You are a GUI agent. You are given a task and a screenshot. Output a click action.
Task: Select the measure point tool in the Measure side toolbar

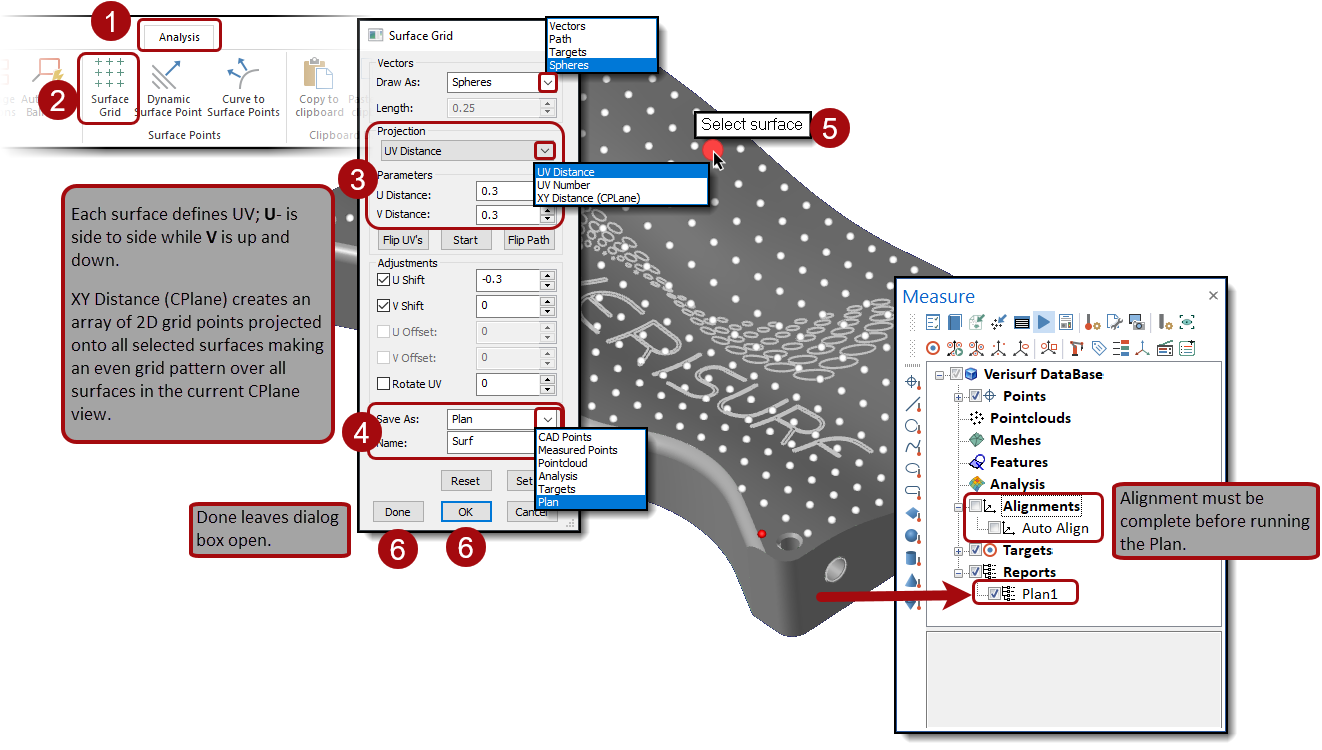(912, 382)
